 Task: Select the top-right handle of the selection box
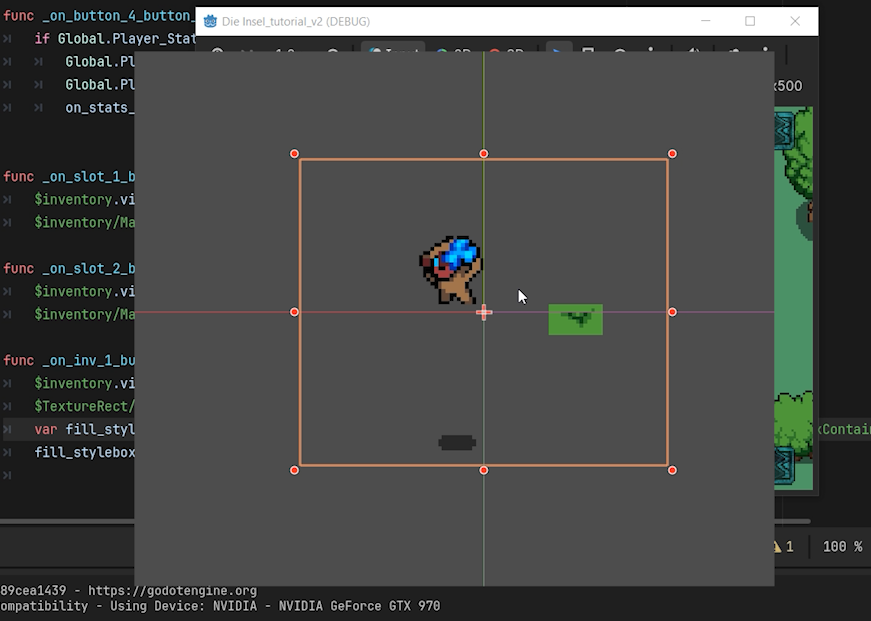[x=672, y=154]
